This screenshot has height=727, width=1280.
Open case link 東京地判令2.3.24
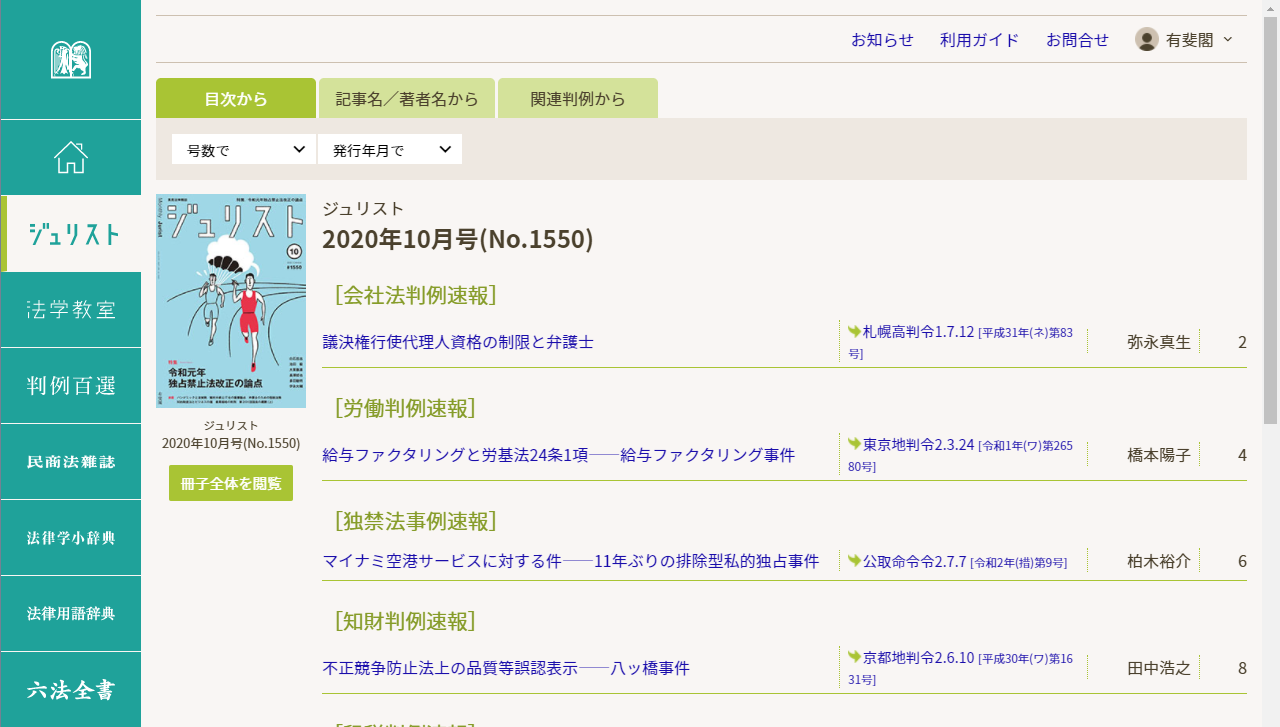(918, 444)
